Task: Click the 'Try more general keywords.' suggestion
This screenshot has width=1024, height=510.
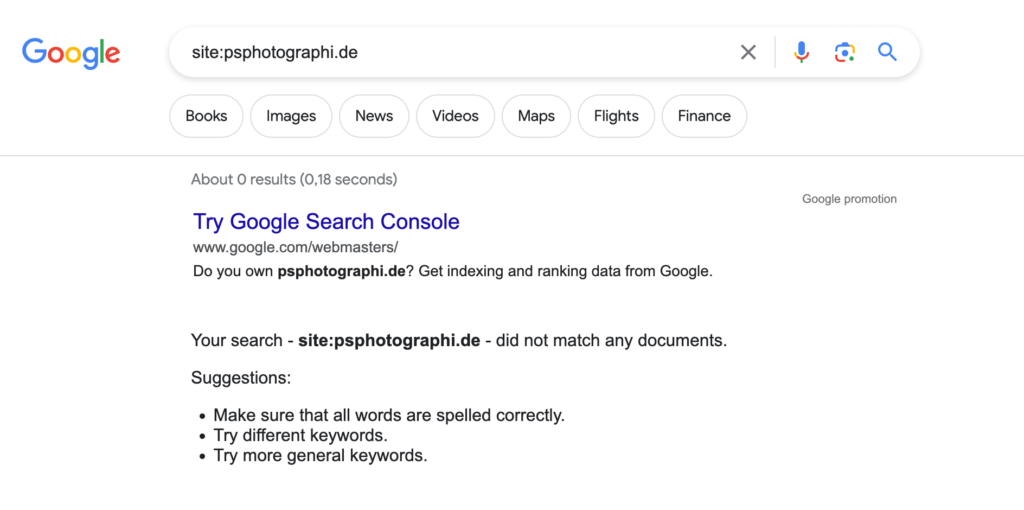Action: click(321, 456)
